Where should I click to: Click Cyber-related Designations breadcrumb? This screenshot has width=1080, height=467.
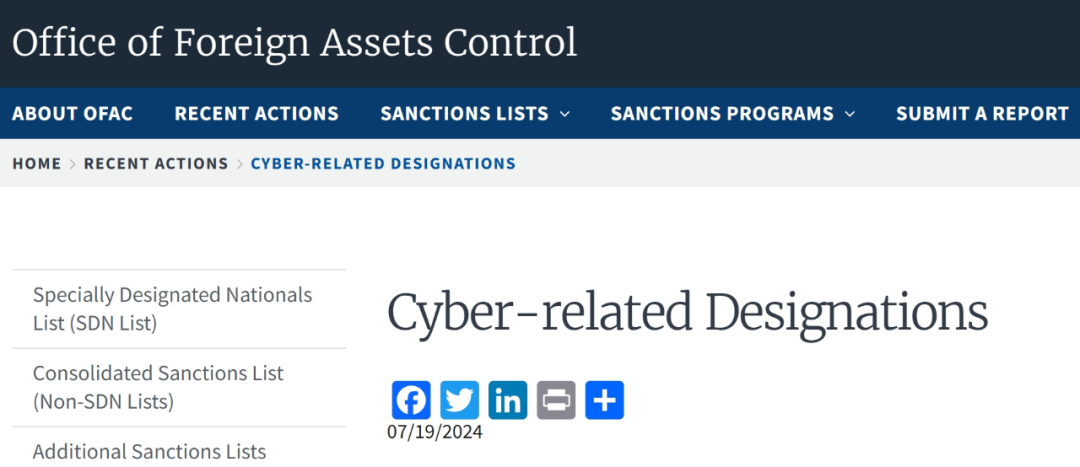click(383, 163)
